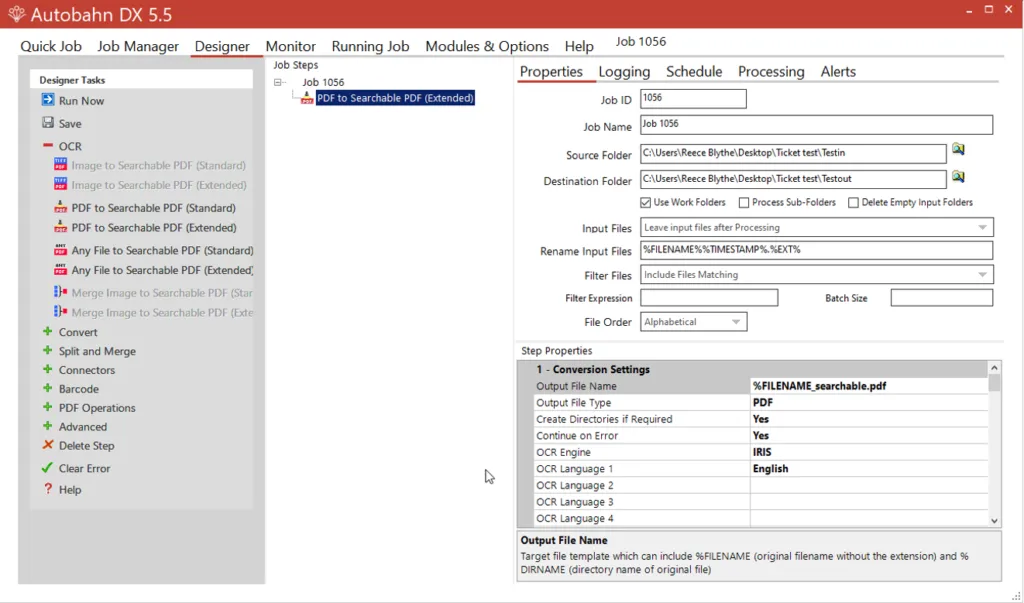Click the Filter Expression input field
Viewport: 1024px width, 603px height.
pos(709,298)
